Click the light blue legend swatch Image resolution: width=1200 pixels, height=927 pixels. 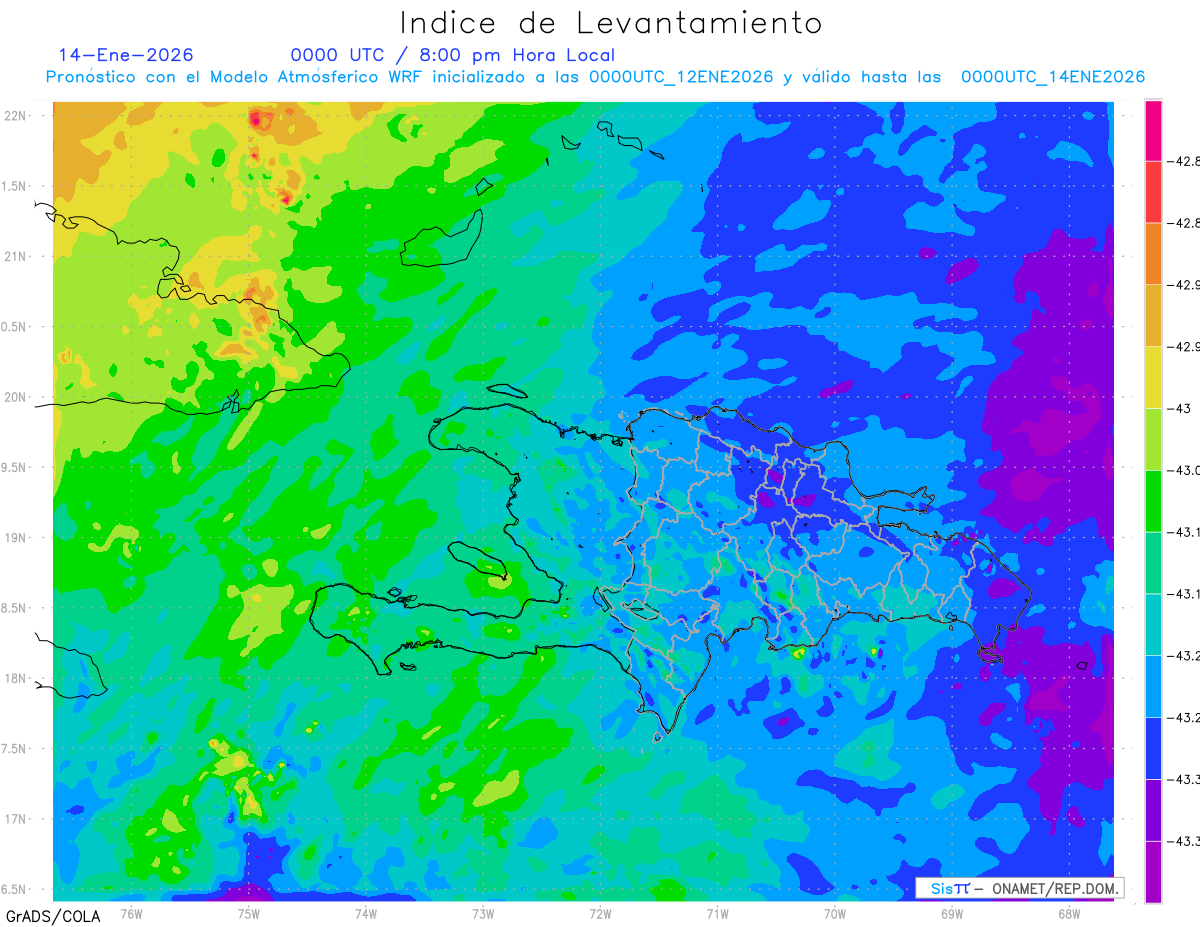[x=1153, y=686]
